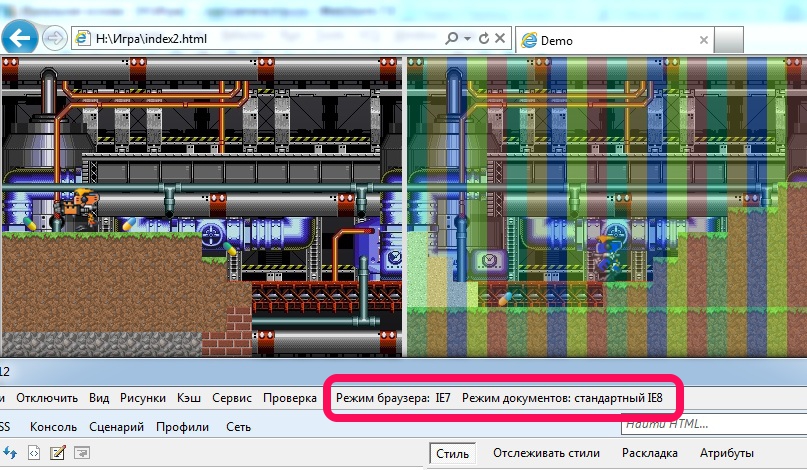Go back with the blue back arrow
This screenshot has width=807, height=470.
pos(20,38)
